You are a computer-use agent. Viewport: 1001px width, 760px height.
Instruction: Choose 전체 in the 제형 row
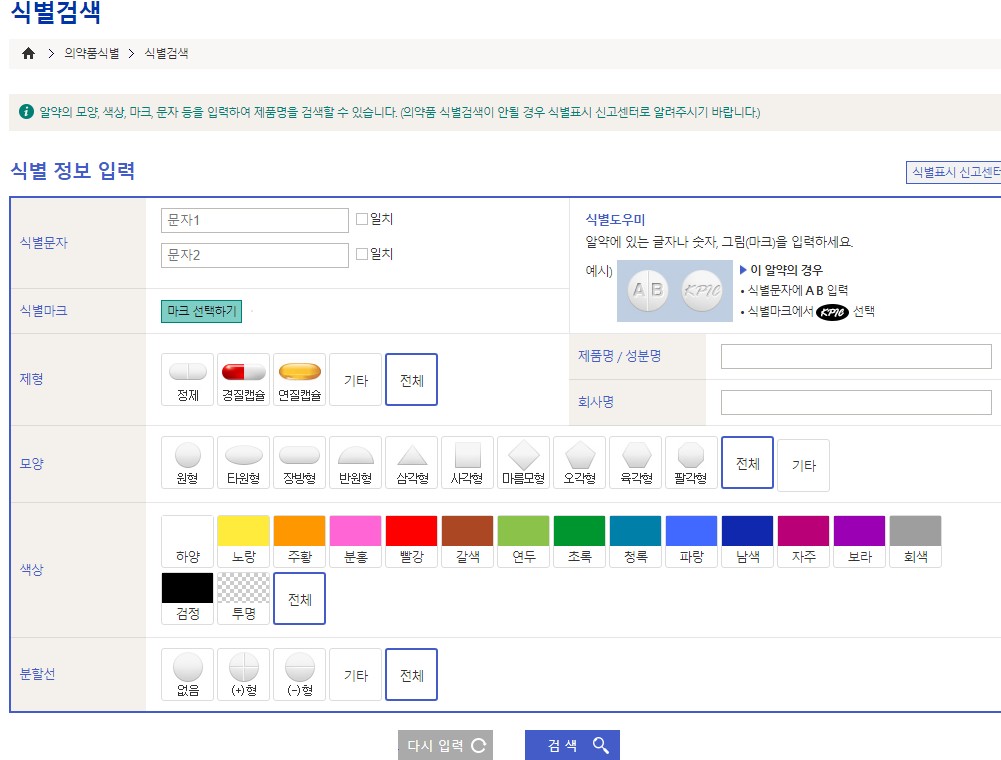(412, 379)
